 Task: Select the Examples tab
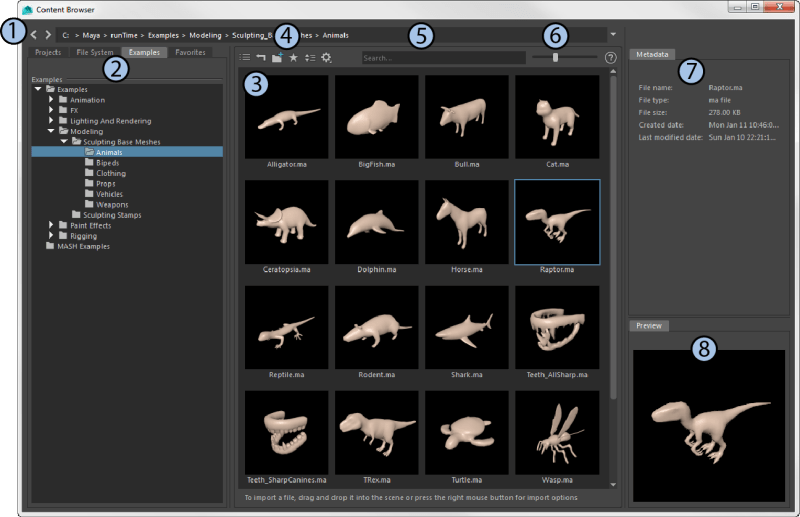pos(144,52)
